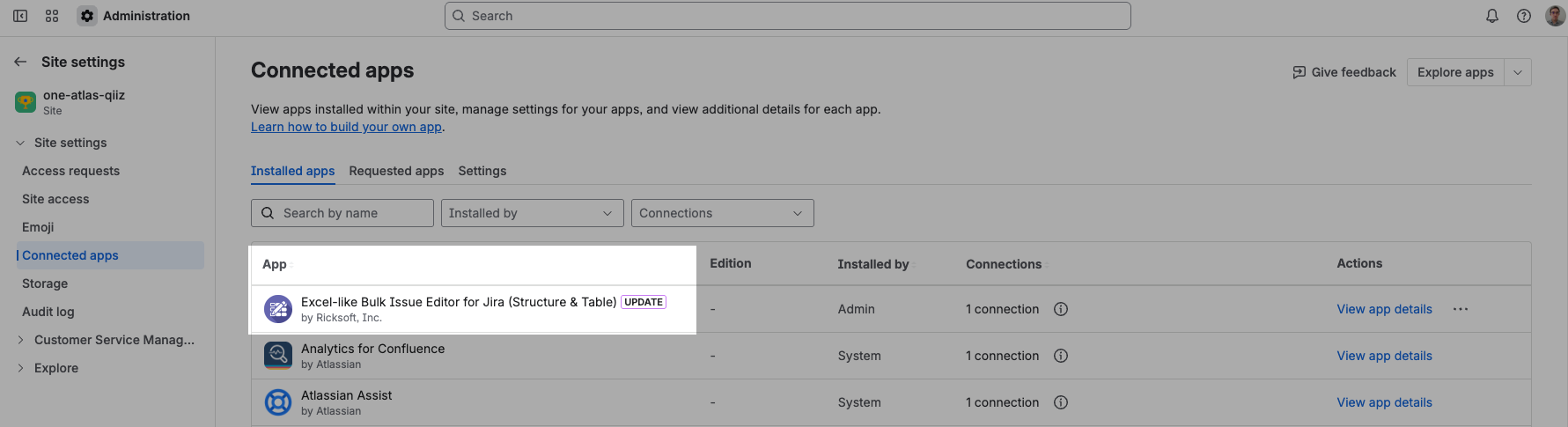The width and height of the screenshot is (1568, 427).
Task: Open the notifications bell
Action: point(1492,16)
